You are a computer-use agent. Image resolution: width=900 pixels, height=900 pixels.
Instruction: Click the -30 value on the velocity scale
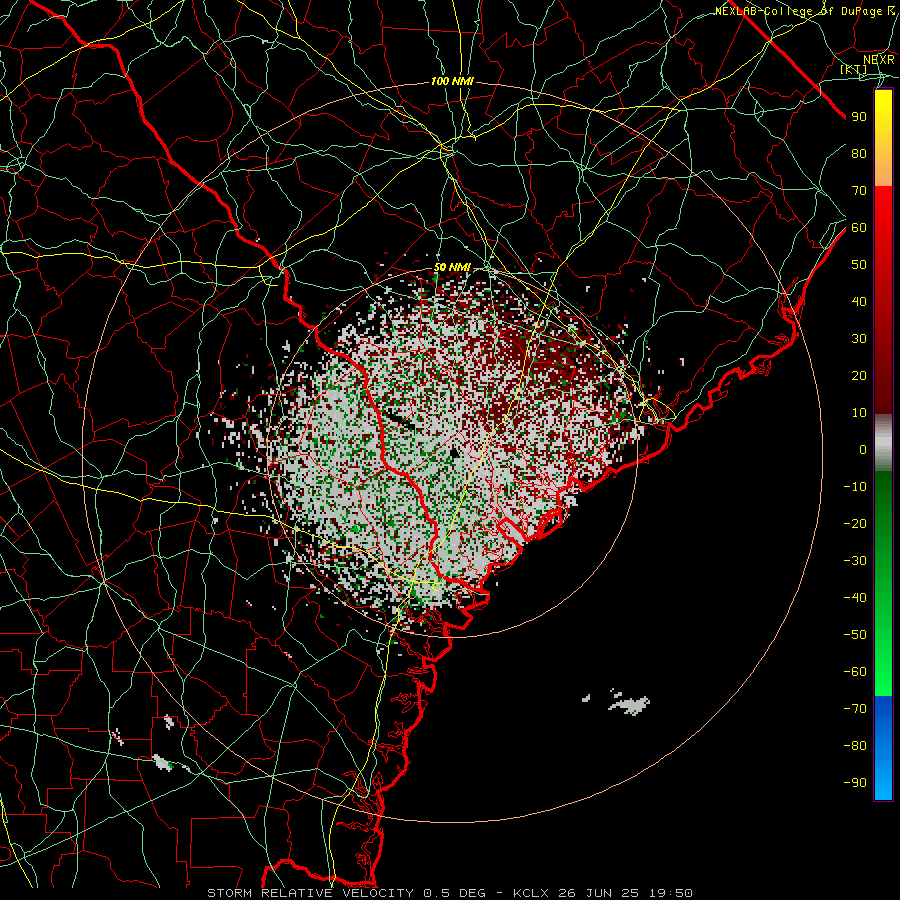(855, 561)
